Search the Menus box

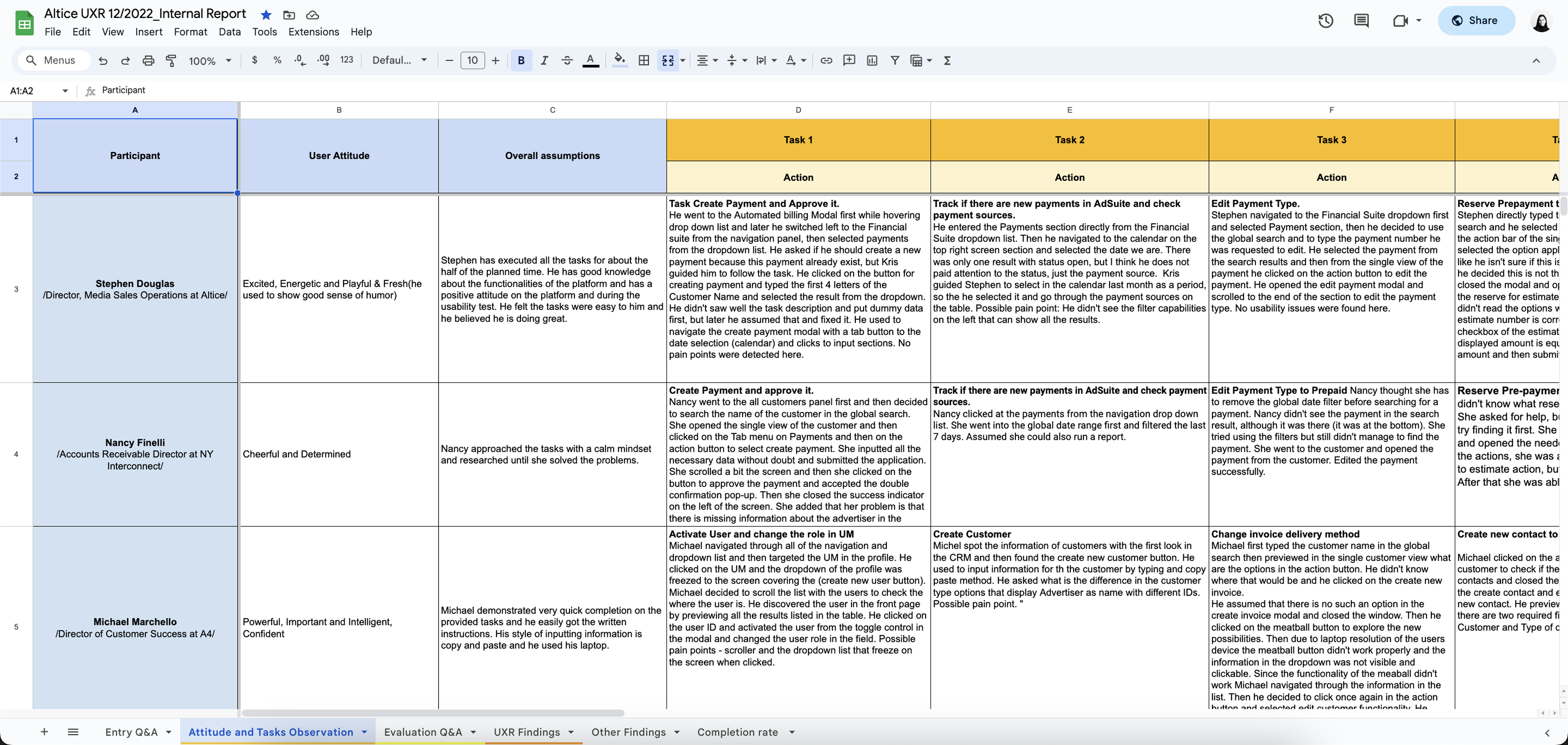[x=54, y=60]
